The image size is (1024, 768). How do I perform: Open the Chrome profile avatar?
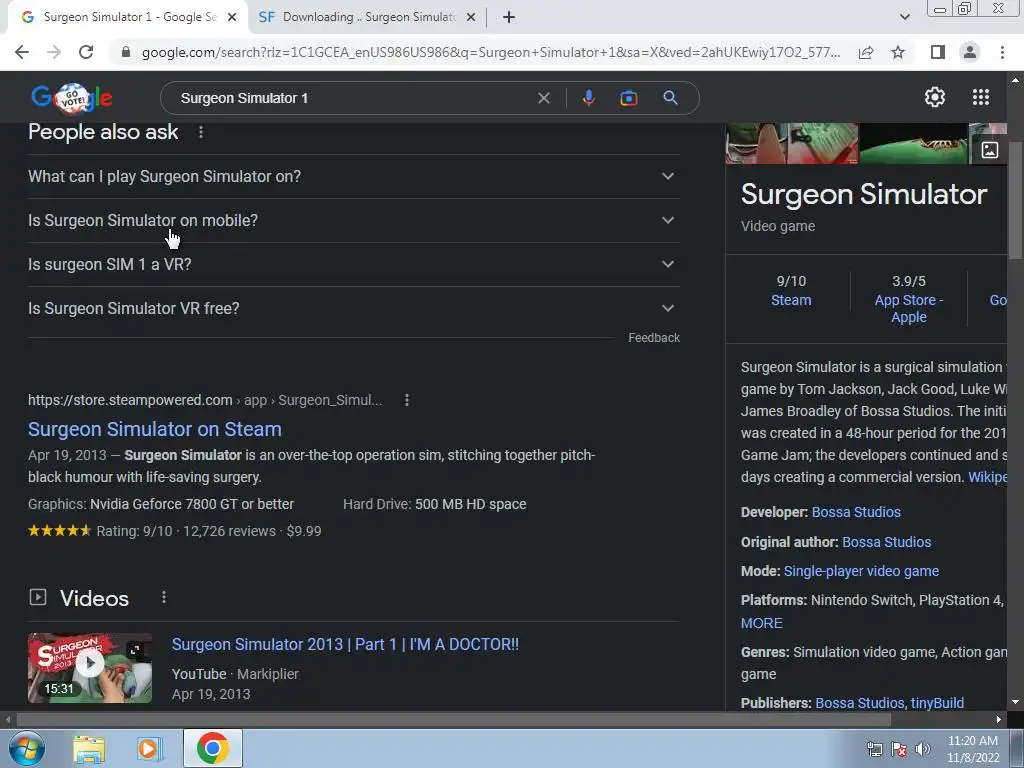click(970, 52)
